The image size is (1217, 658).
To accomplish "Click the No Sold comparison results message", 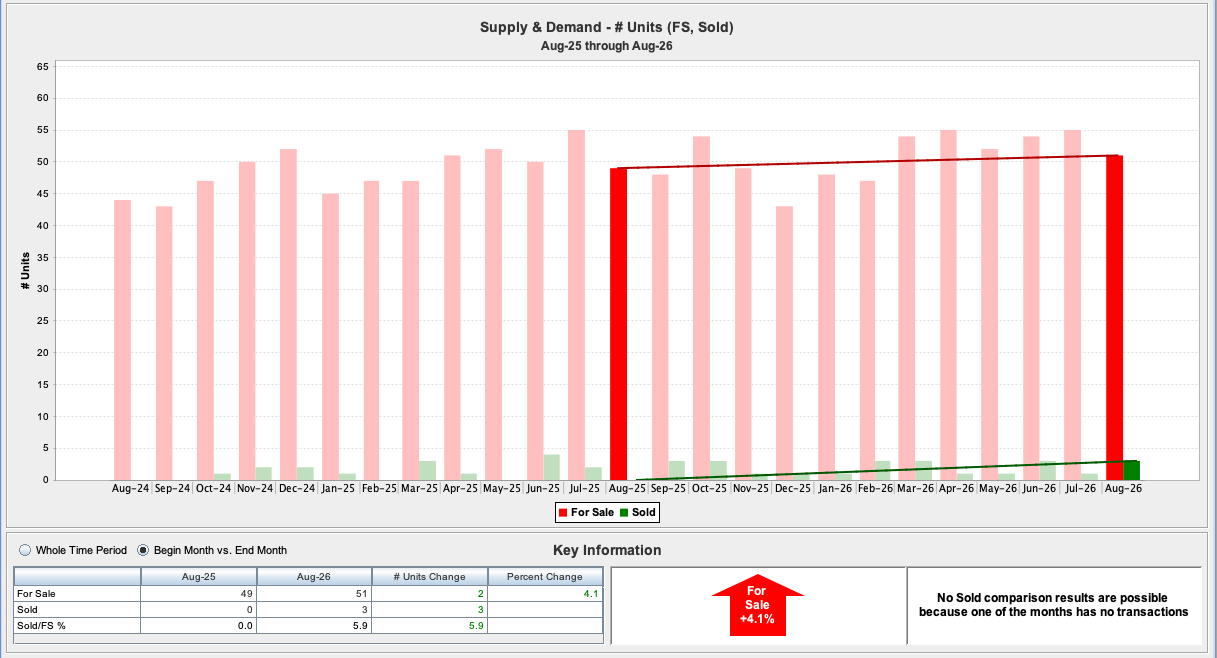I will click(x=1055, y=604).
